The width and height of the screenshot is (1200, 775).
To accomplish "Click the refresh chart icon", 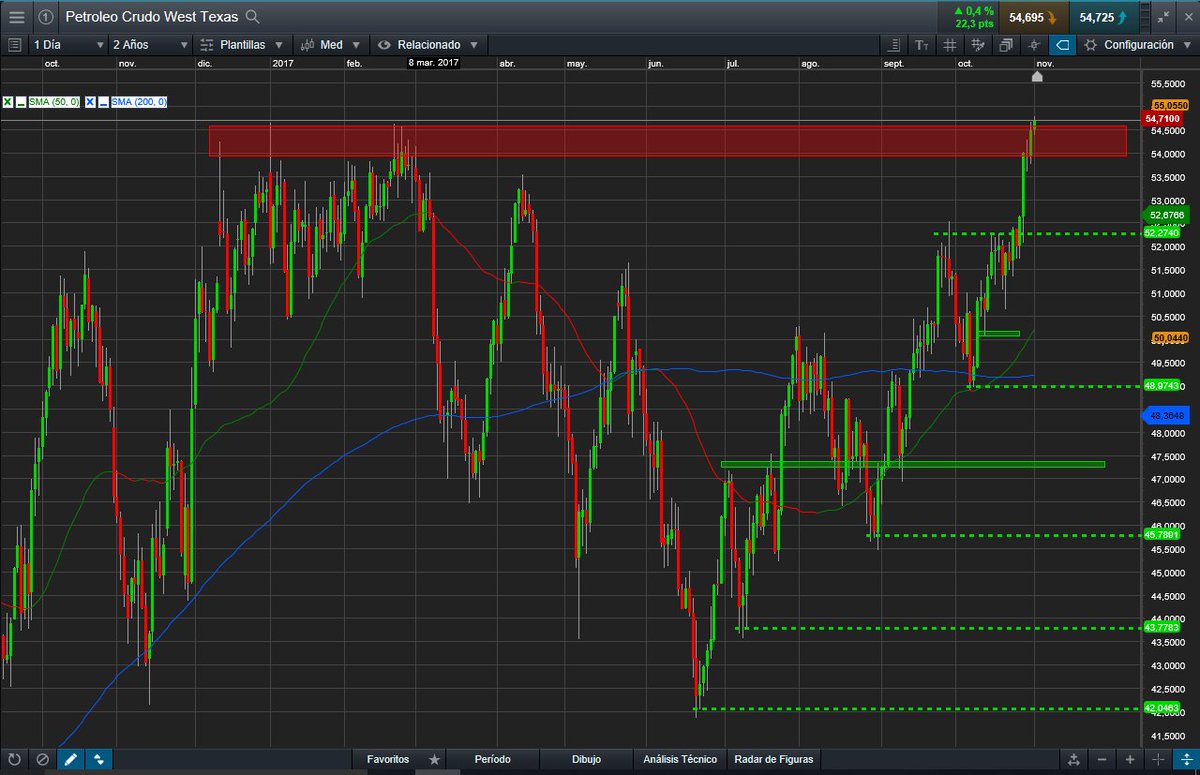I will (15, 760).
